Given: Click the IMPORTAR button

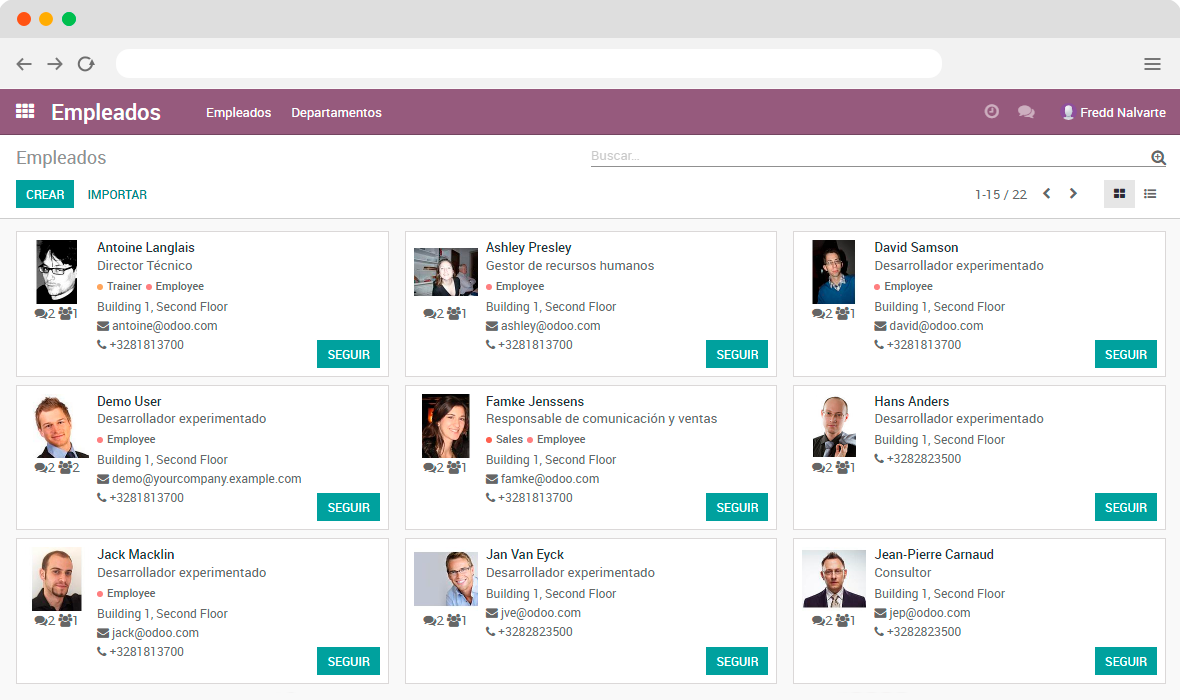Looking at the screenshot, I should (117, 195).
